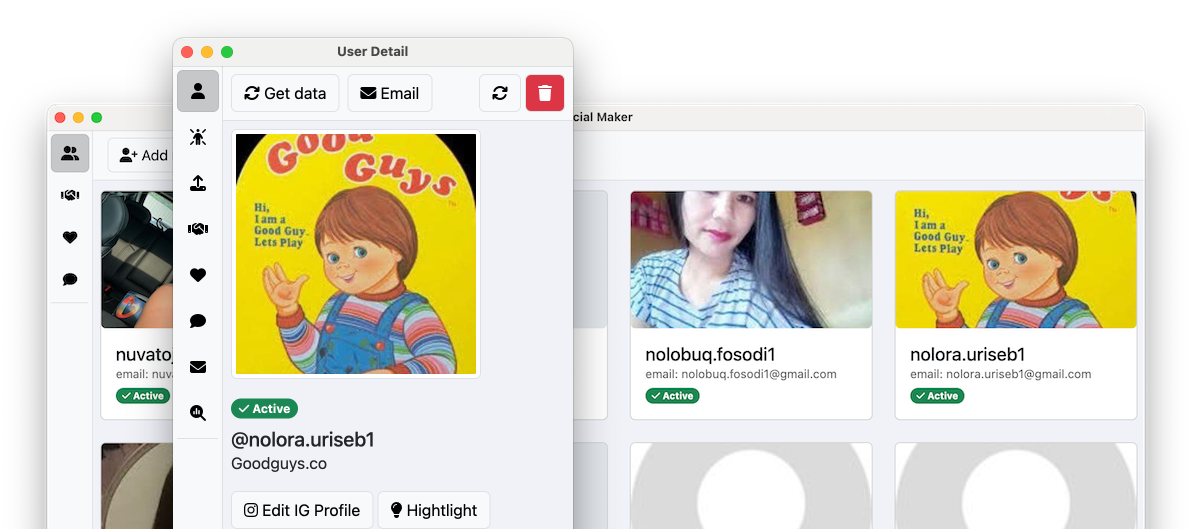Viewport: 1191px width, 529px height.
Task: Minimize the User Detail window
Action: pyautogui.click(x=207, y=52)
